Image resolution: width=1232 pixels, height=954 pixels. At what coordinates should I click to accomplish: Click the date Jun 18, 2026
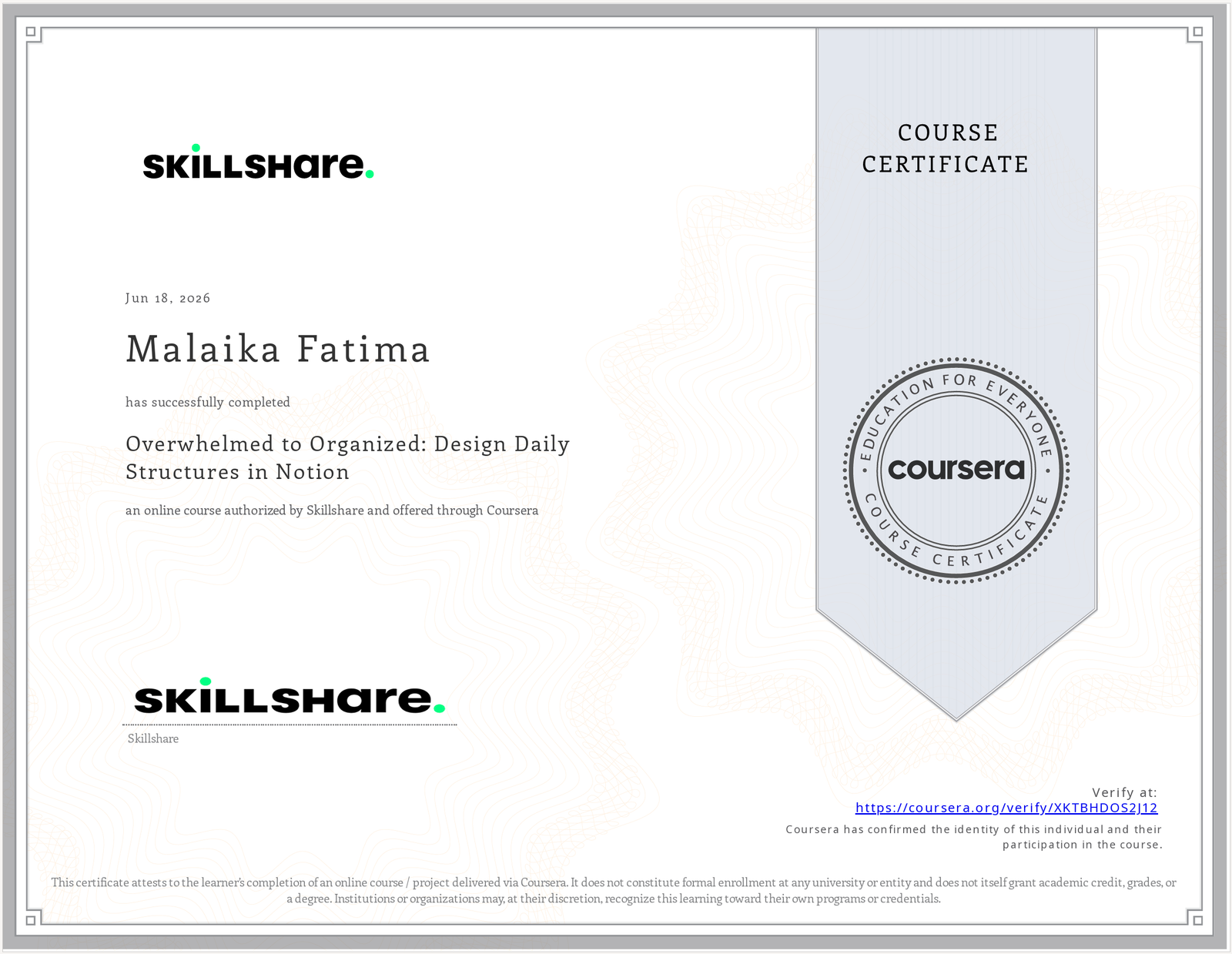[168, 298]
